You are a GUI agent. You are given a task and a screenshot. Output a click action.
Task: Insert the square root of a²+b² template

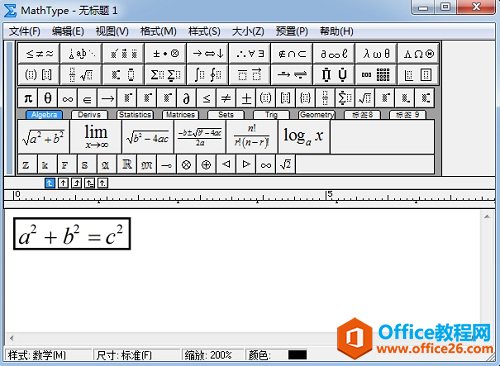click(x=43, y=137)
